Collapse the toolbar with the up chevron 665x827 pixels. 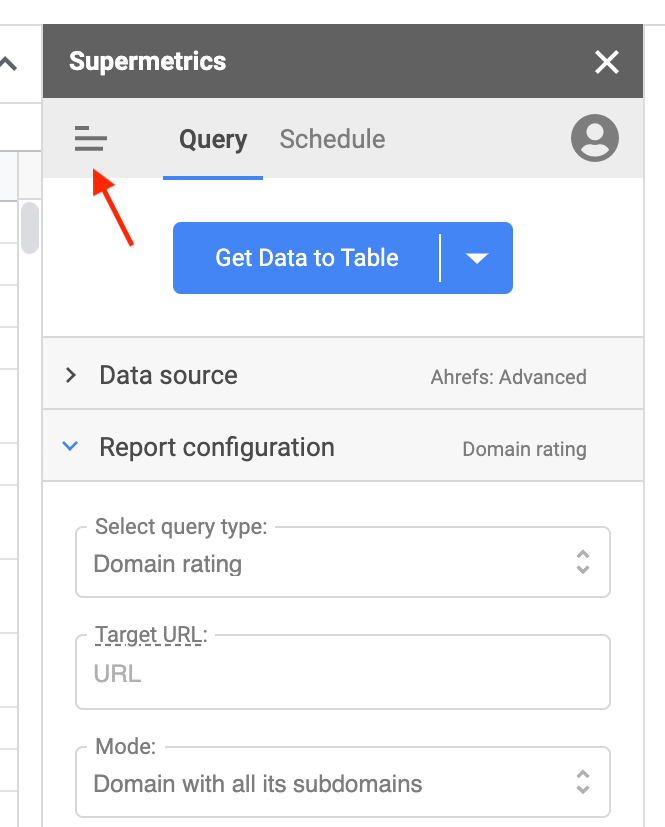tap(8, 64)
